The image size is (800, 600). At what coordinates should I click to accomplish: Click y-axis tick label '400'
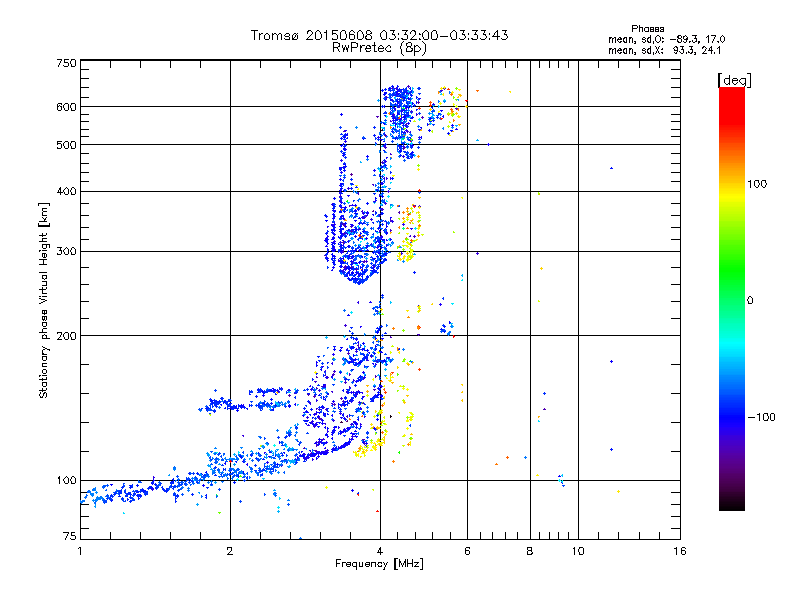(x=67, y=191)
